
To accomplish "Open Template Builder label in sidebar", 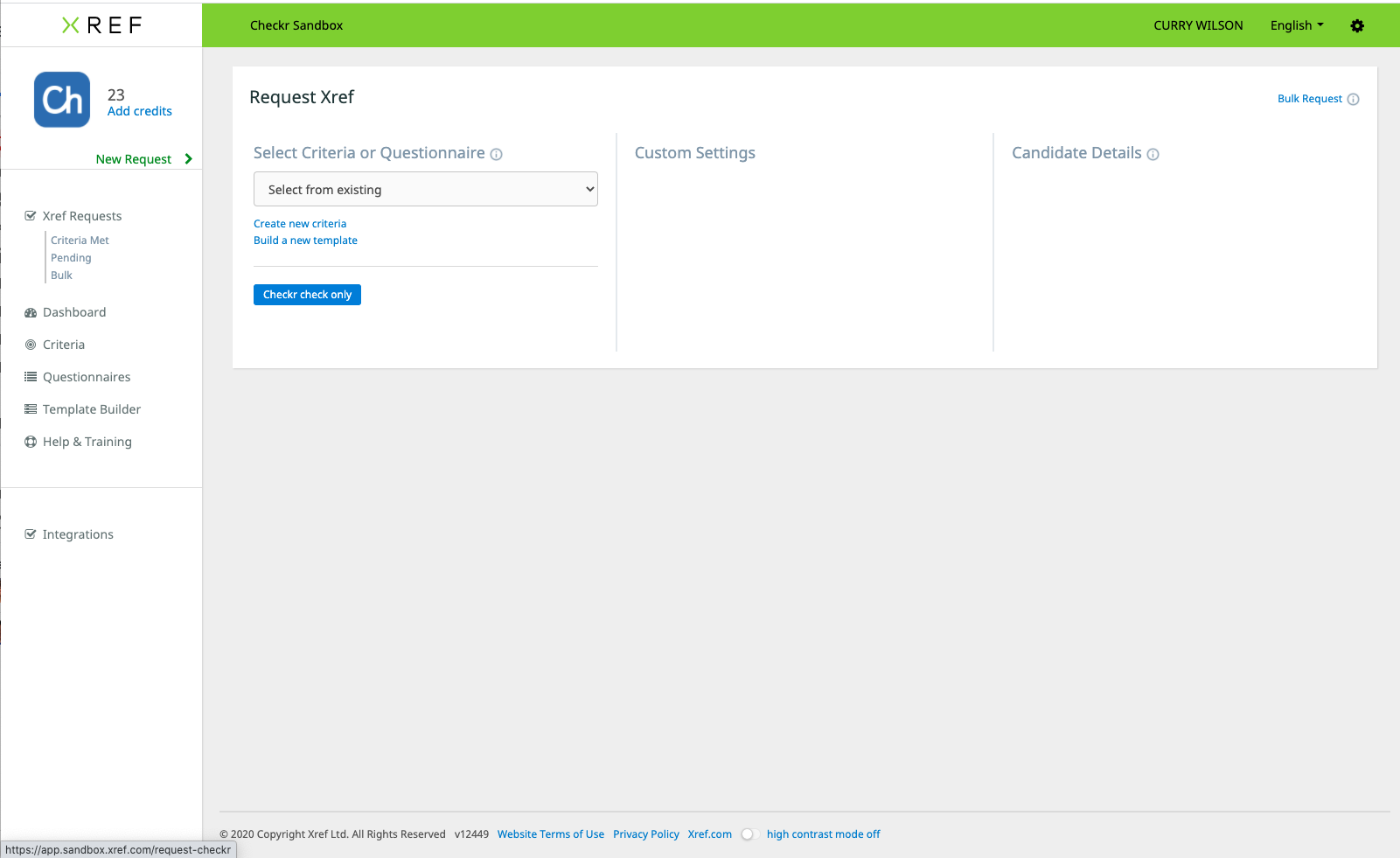I will click(92, 409).
